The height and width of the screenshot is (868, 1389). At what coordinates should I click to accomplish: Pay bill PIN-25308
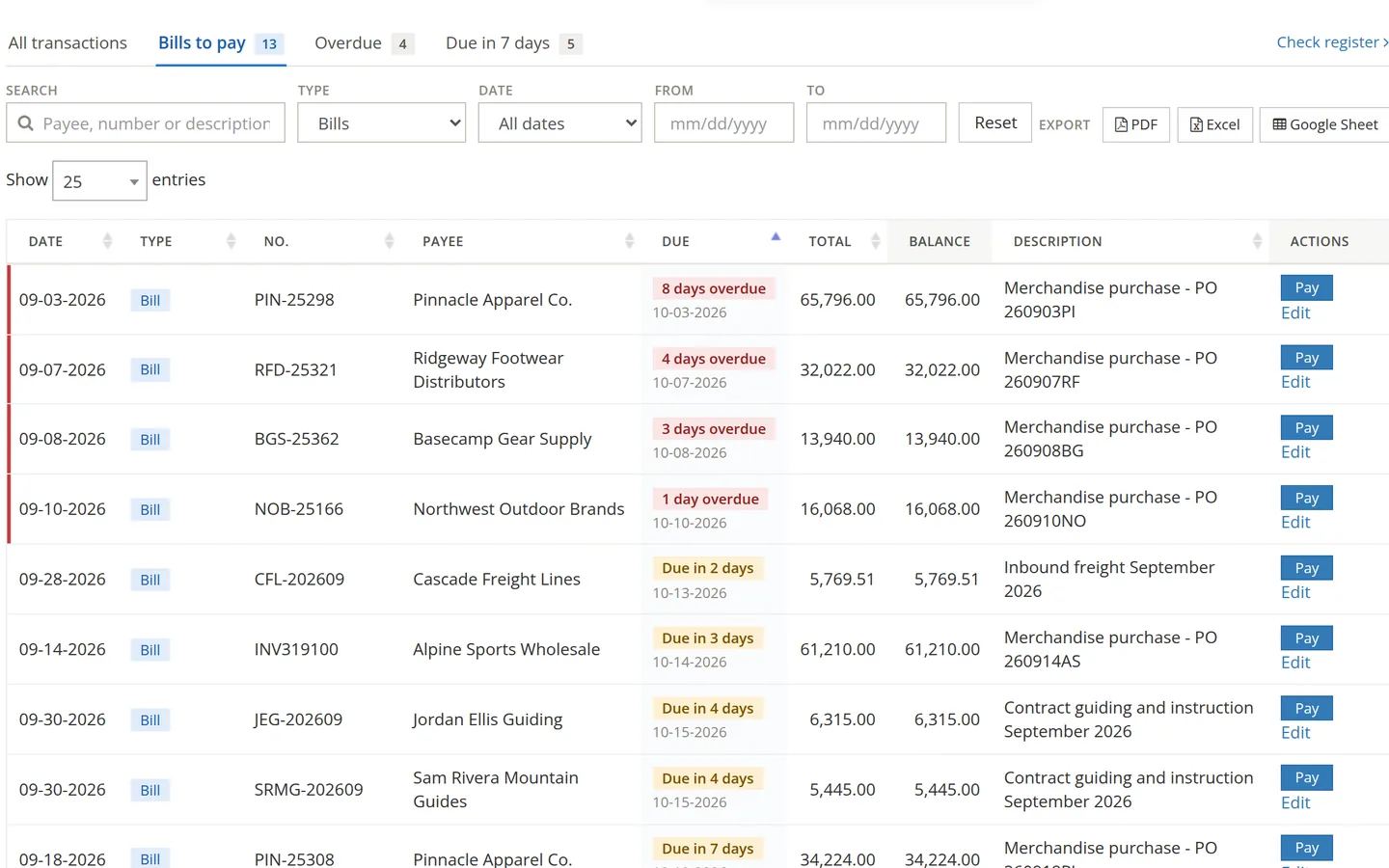1306,848
